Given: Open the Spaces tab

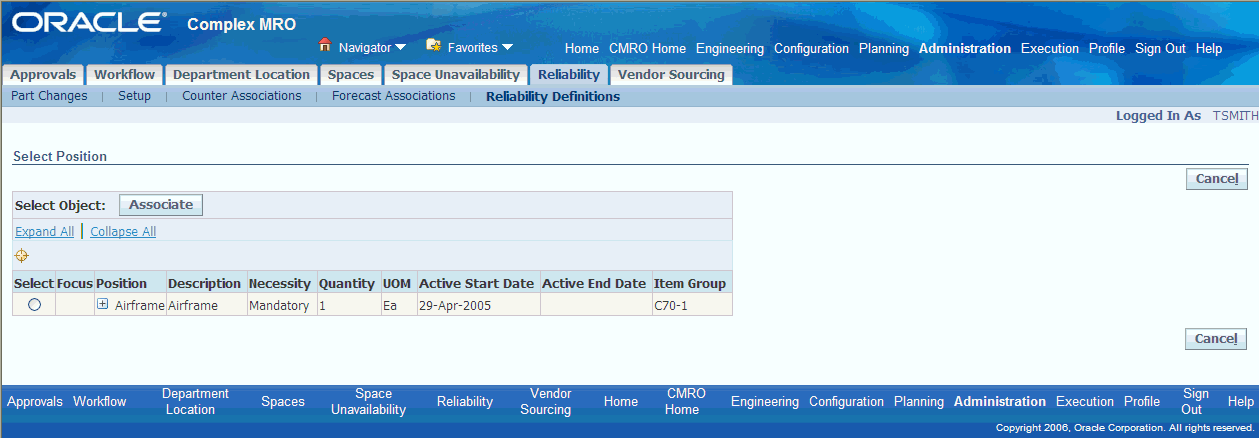Looking at the screenshot, I should point(350,75).
